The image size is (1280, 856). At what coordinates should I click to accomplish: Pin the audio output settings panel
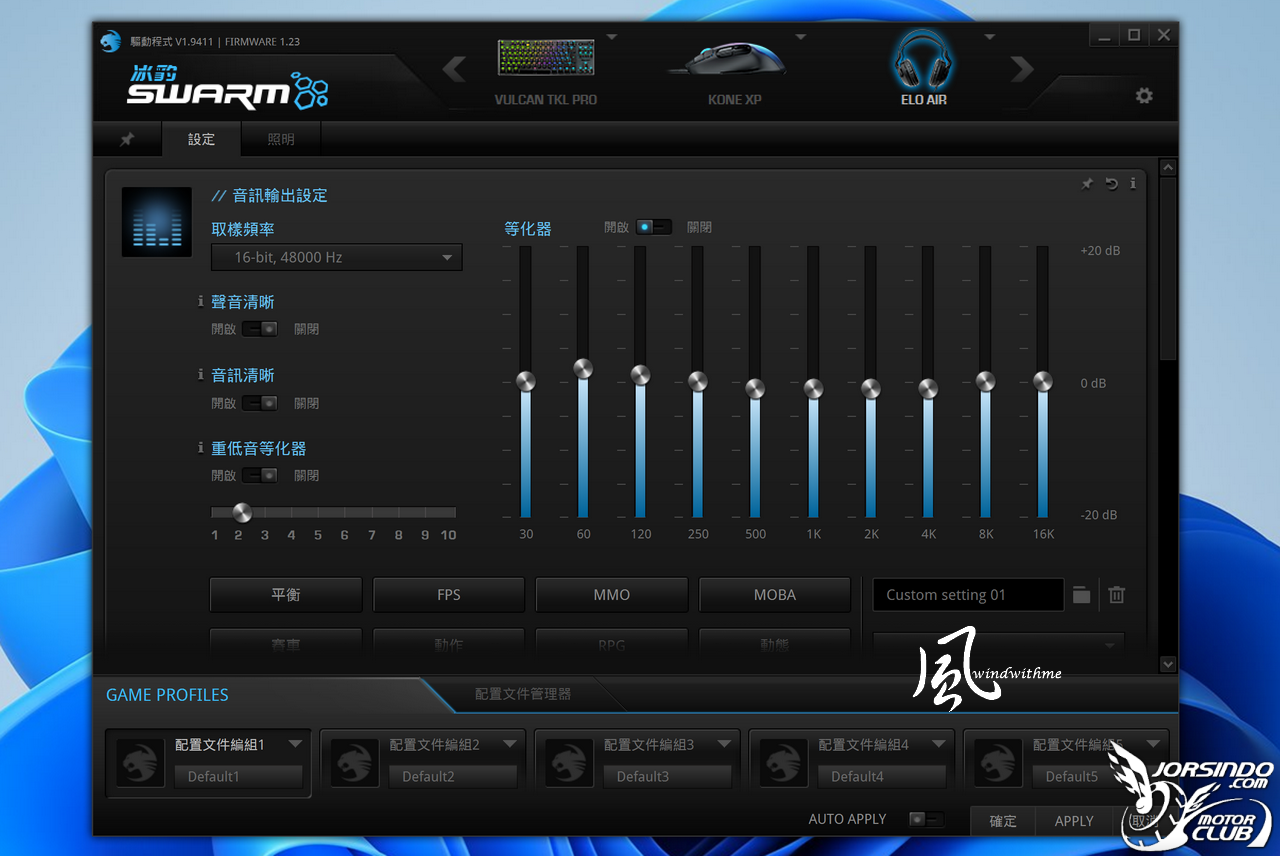pos(1087,184)
